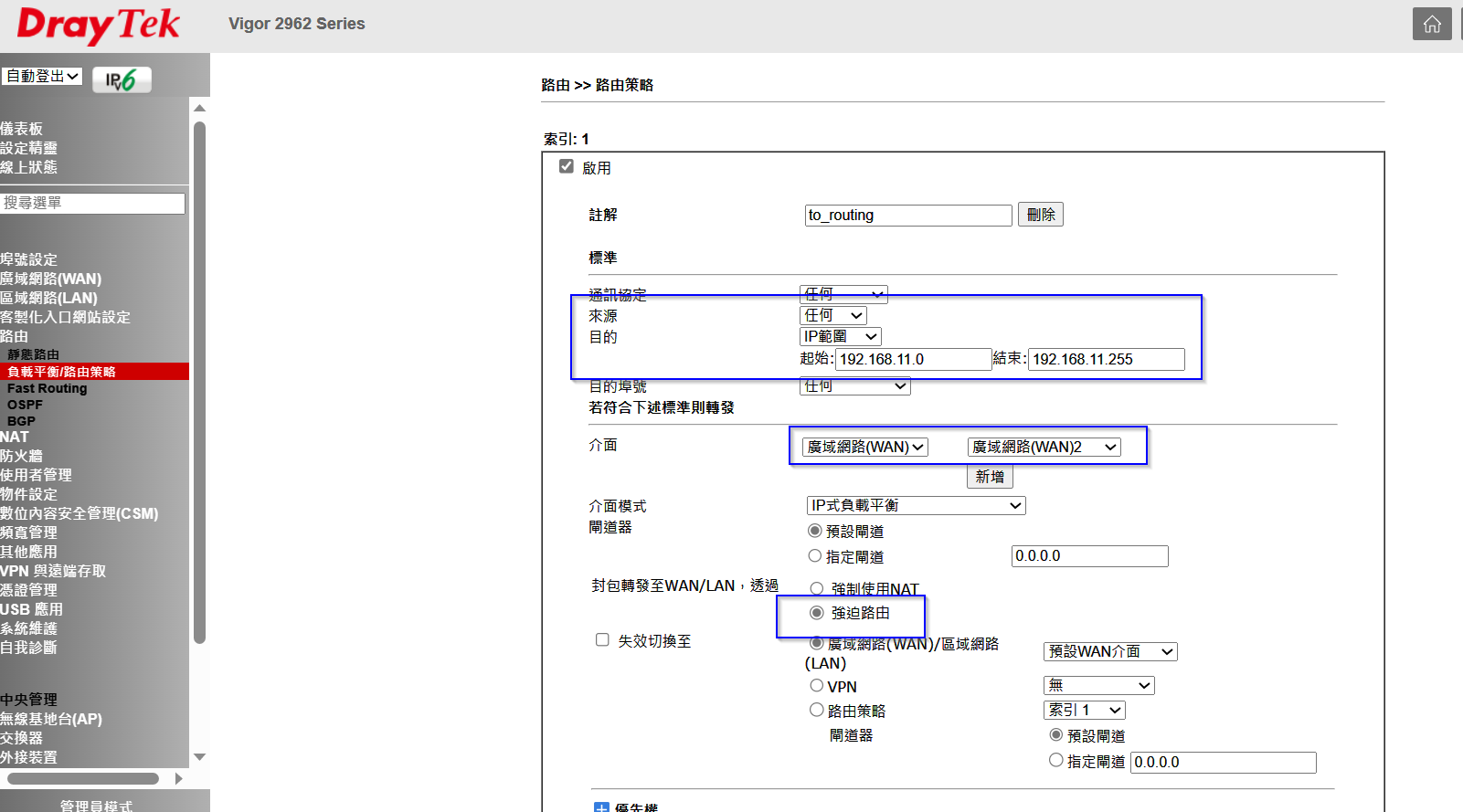Image resolution: width=1463 pixels, height=812 pixels.
Task: Select the 強制使用NAT radio option
Action: 817,589
